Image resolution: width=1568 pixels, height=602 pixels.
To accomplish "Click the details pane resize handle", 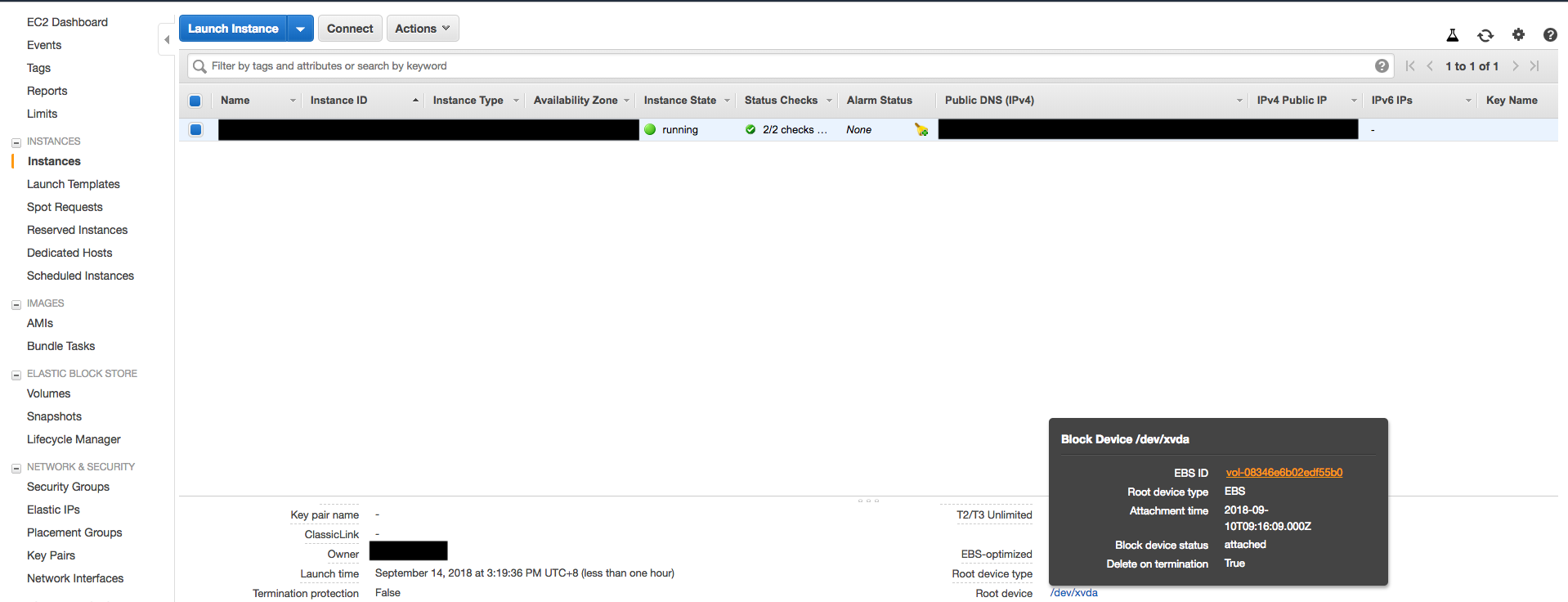I will click(x=868, y=501).
